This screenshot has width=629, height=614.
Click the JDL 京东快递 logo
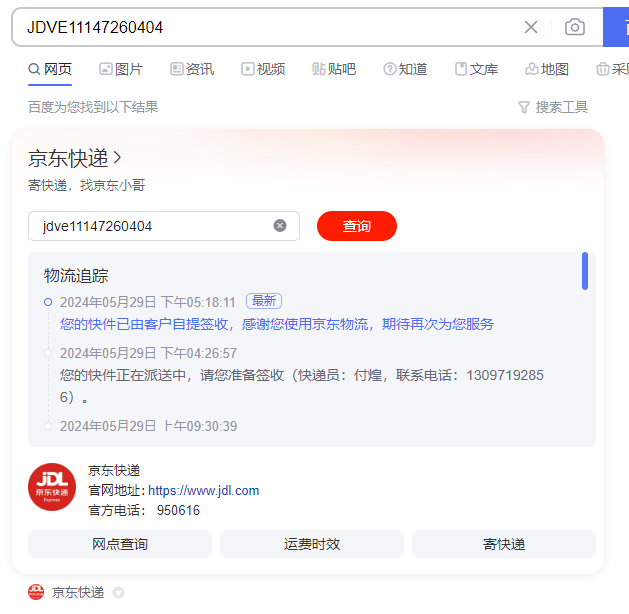(x=52, y=487)
